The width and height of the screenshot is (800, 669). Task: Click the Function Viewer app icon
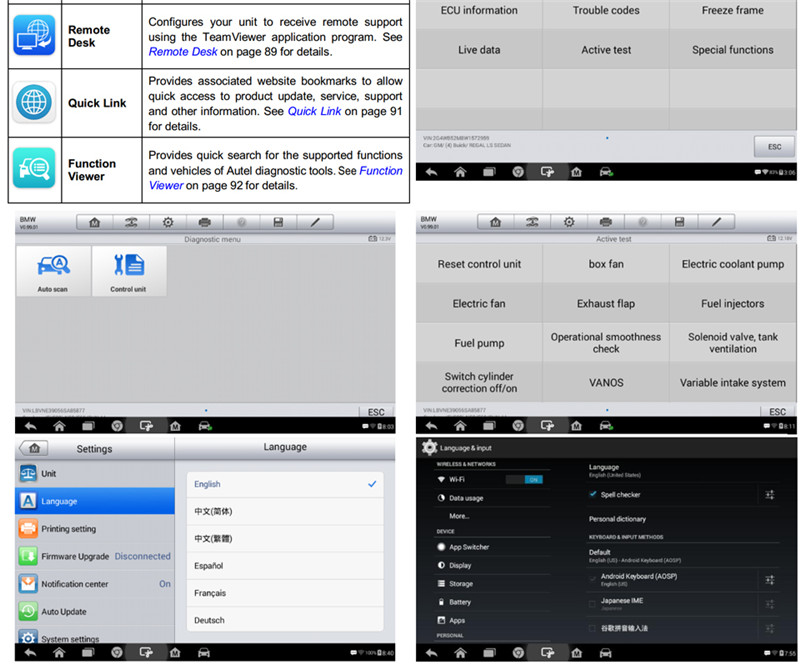34,168
